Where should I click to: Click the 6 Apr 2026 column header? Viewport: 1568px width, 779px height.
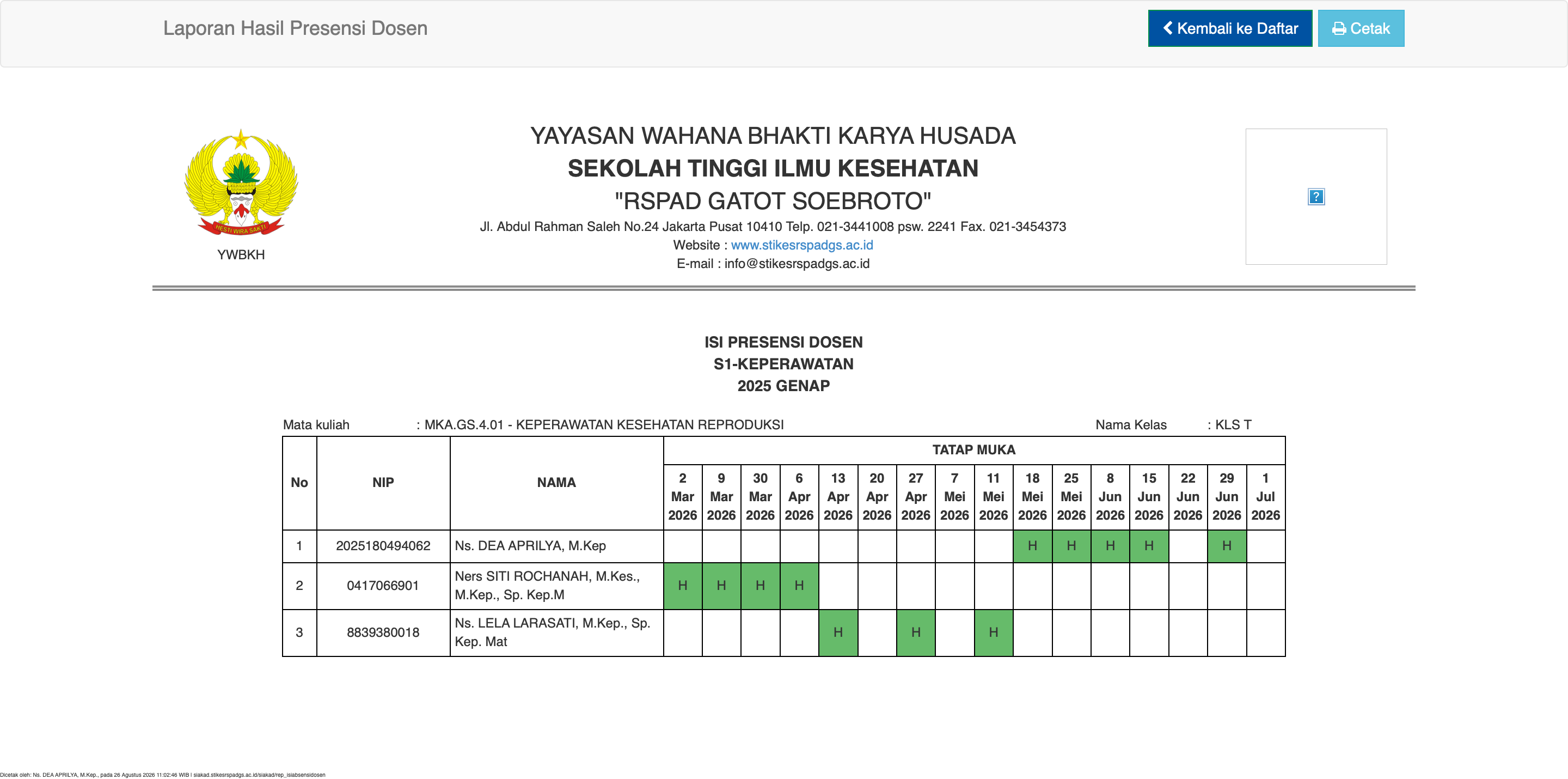coord(799,497)
